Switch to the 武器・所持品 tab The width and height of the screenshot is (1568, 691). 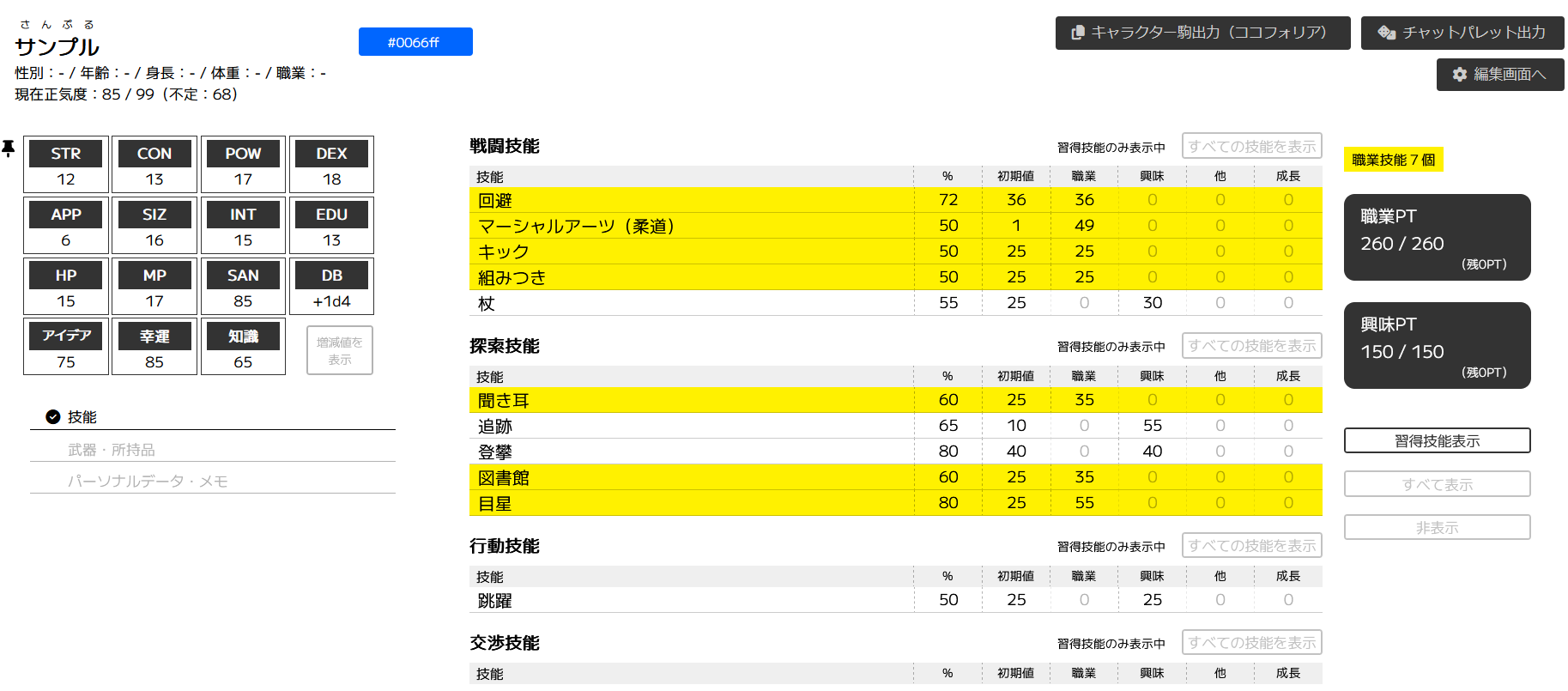coord(112,450)
